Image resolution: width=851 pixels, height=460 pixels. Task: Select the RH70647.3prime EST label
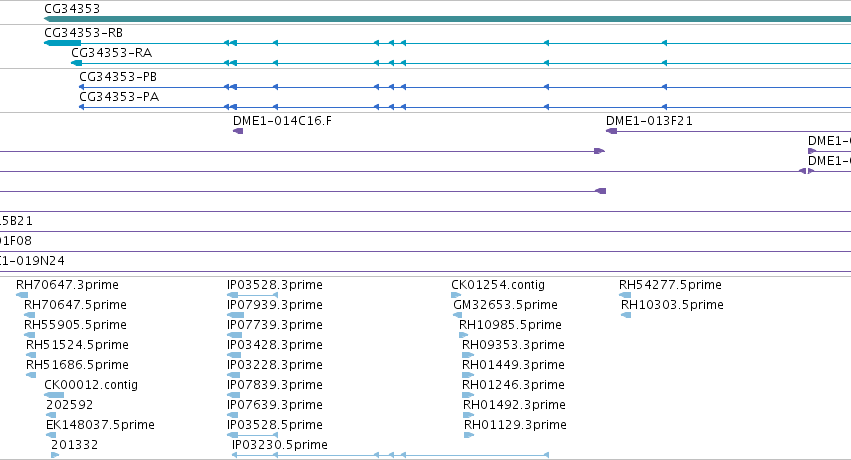coord(67,285)
